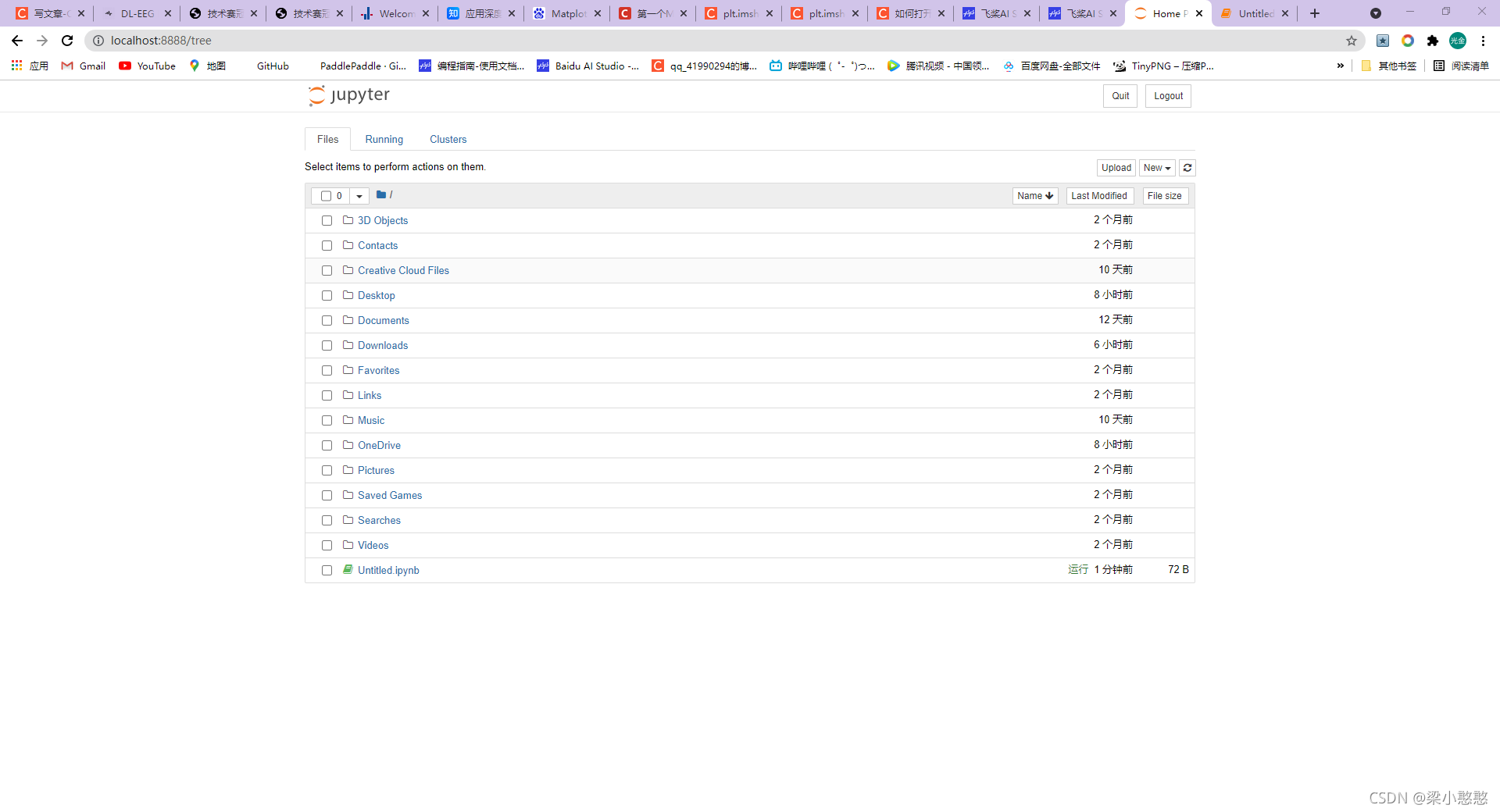Open the Untitled.ipynb notebook link

tap(388, 571)
